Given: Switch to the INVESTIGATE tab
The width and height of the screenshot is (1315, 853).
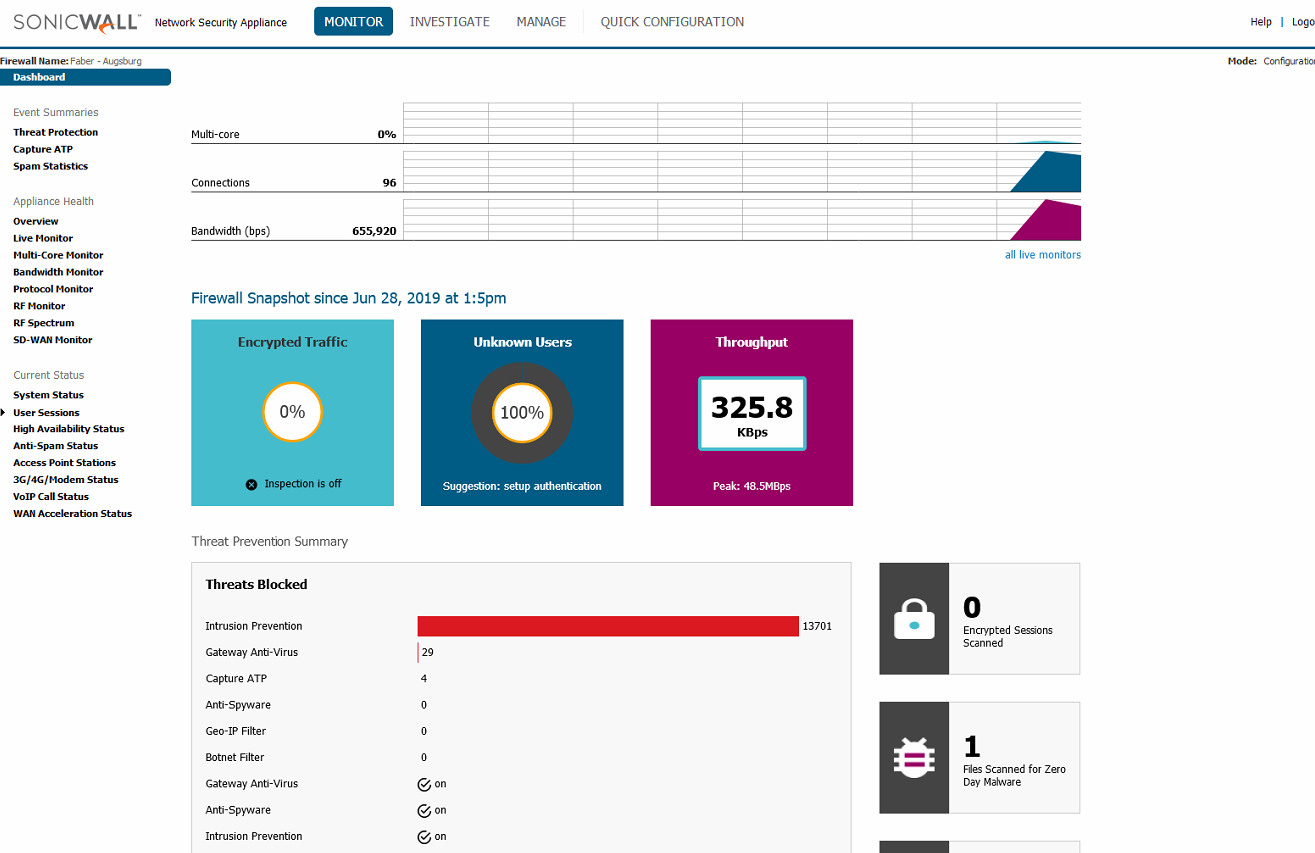Looking at the screenshot, I should (450, 21).
